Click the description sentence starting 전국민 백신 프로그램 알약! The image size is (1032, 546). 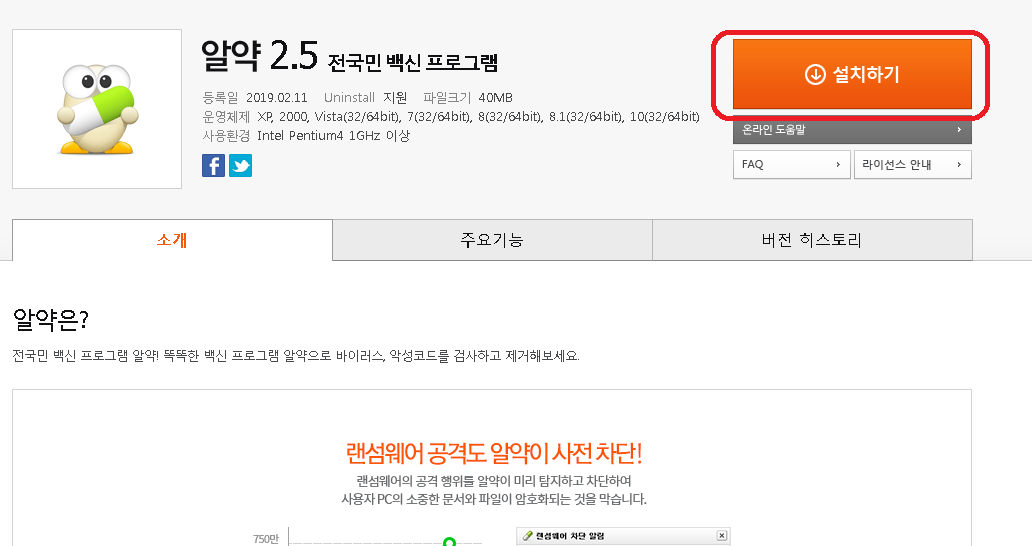(x=296, y=357)
